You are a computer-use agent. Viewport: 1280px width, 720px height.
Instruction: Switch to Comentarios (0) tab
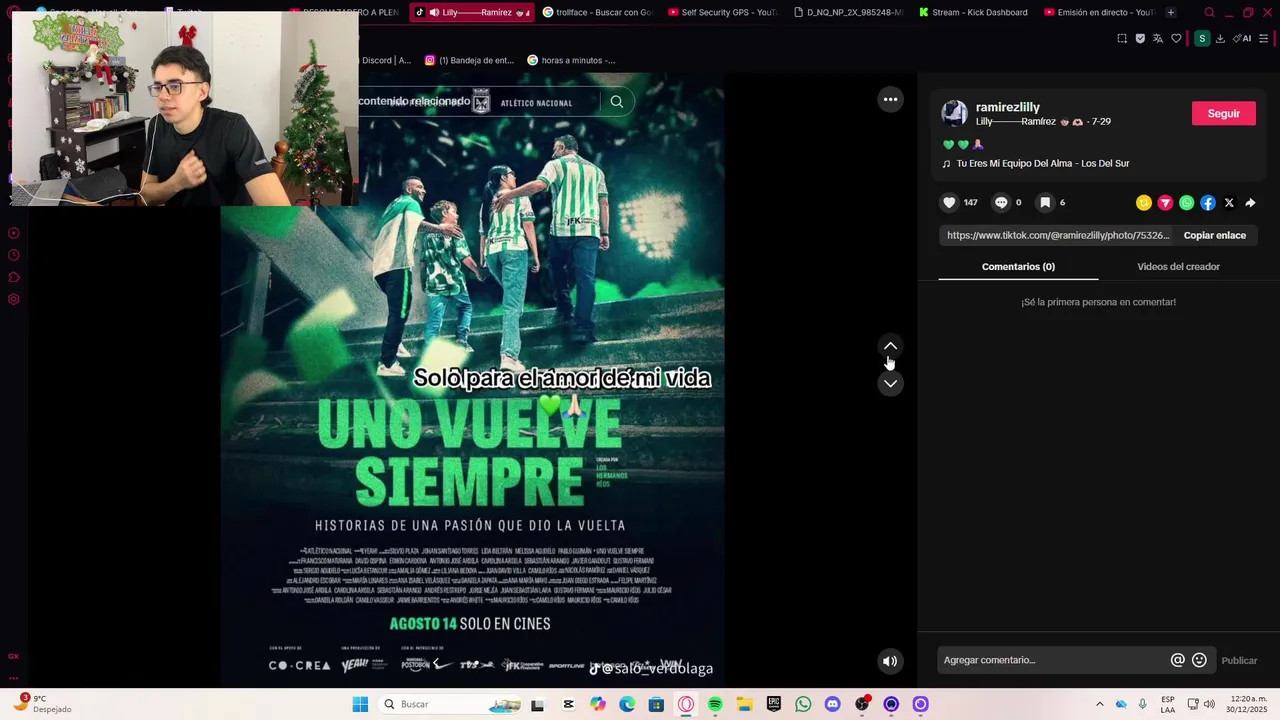(1018, 267)
